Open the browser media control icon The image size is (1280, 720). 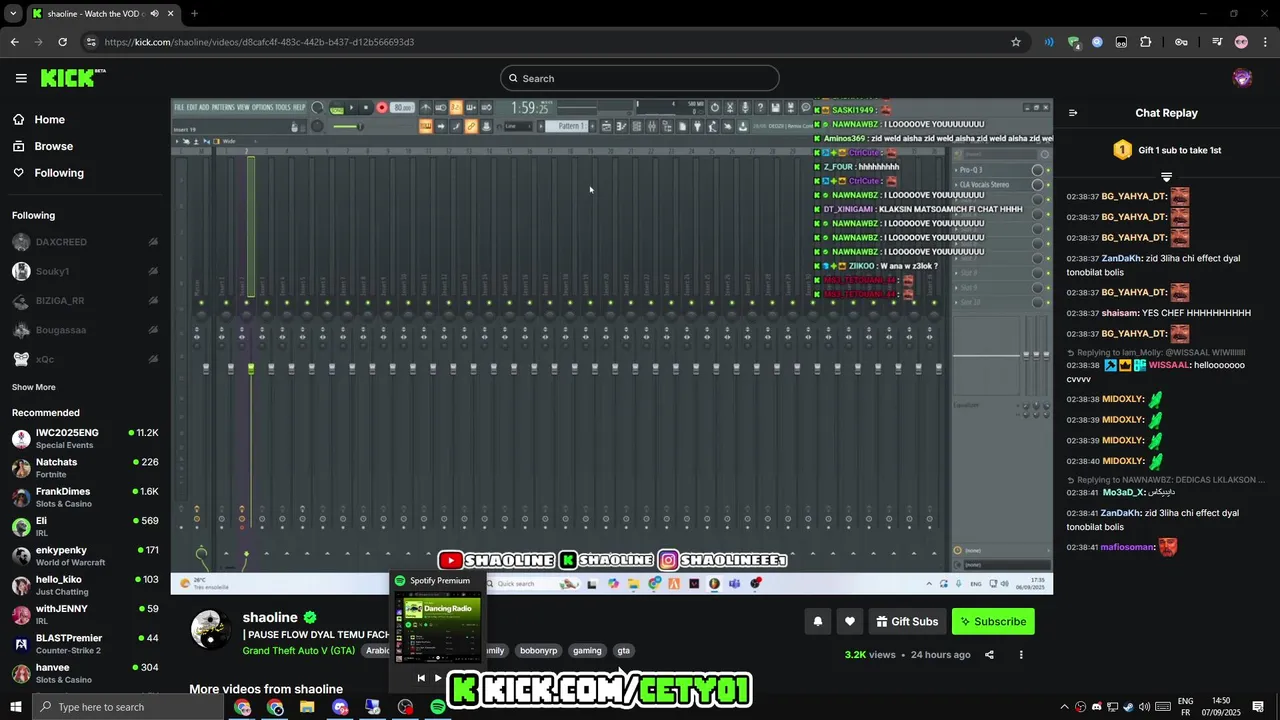(1217, 42)
